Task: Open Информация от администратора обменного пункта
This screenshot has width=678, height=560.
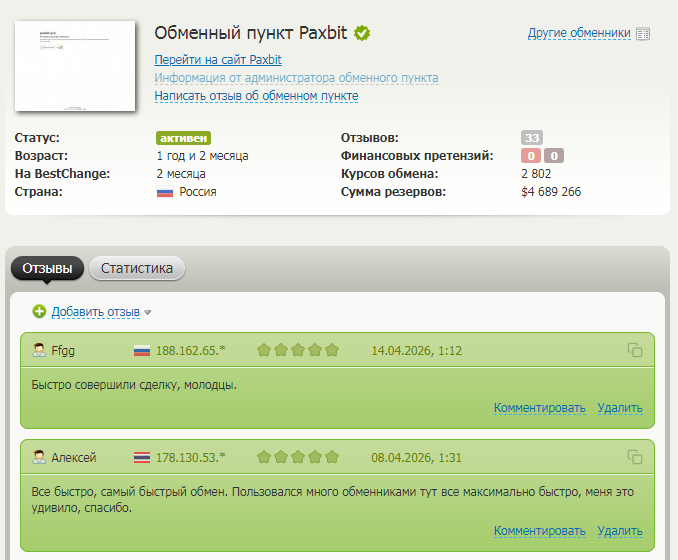Action: click(296, 78)
